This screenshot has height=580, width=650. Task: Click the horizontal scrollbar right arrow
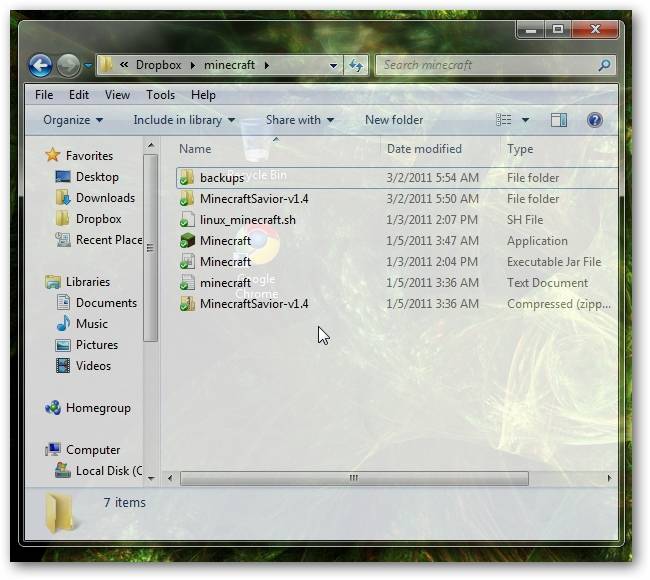point(609,478)
